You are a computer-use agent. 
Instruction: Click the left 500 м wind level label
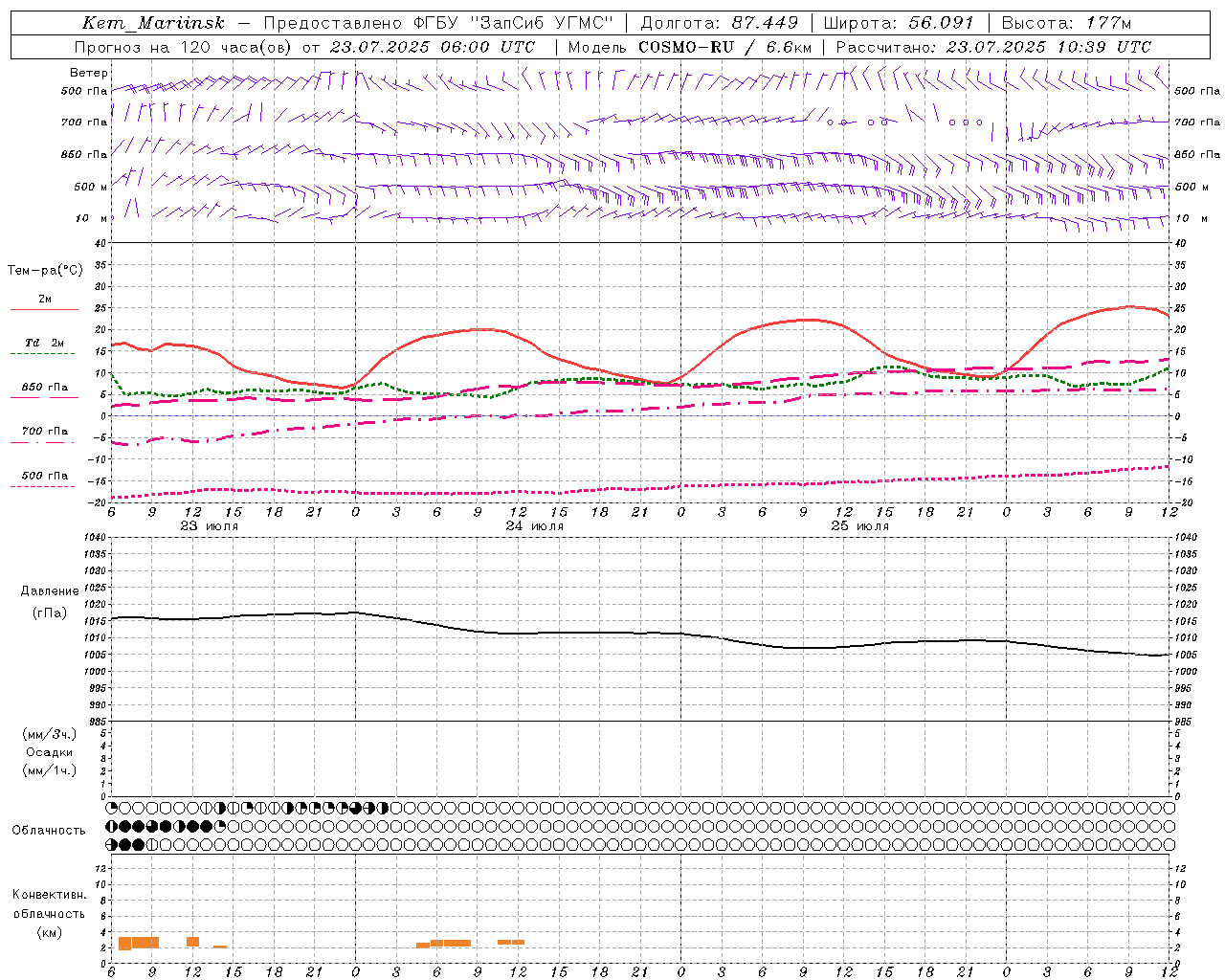[91, 187]
